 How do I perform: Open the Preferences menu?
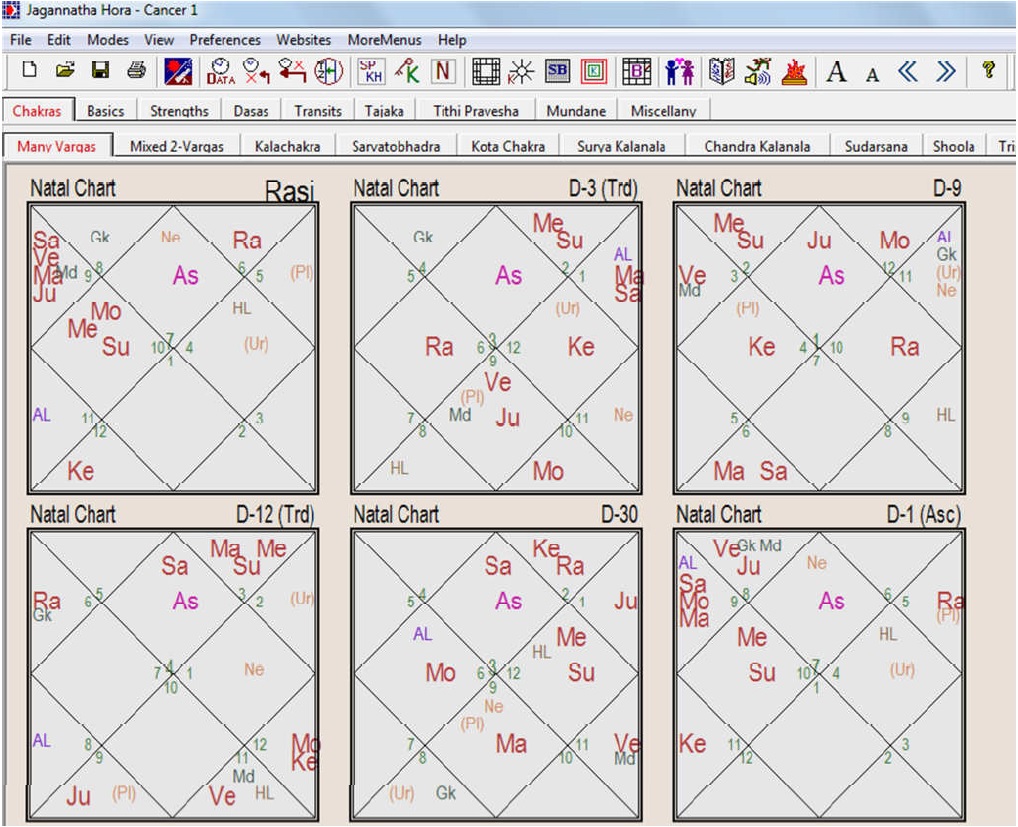(x=225, y=40)
